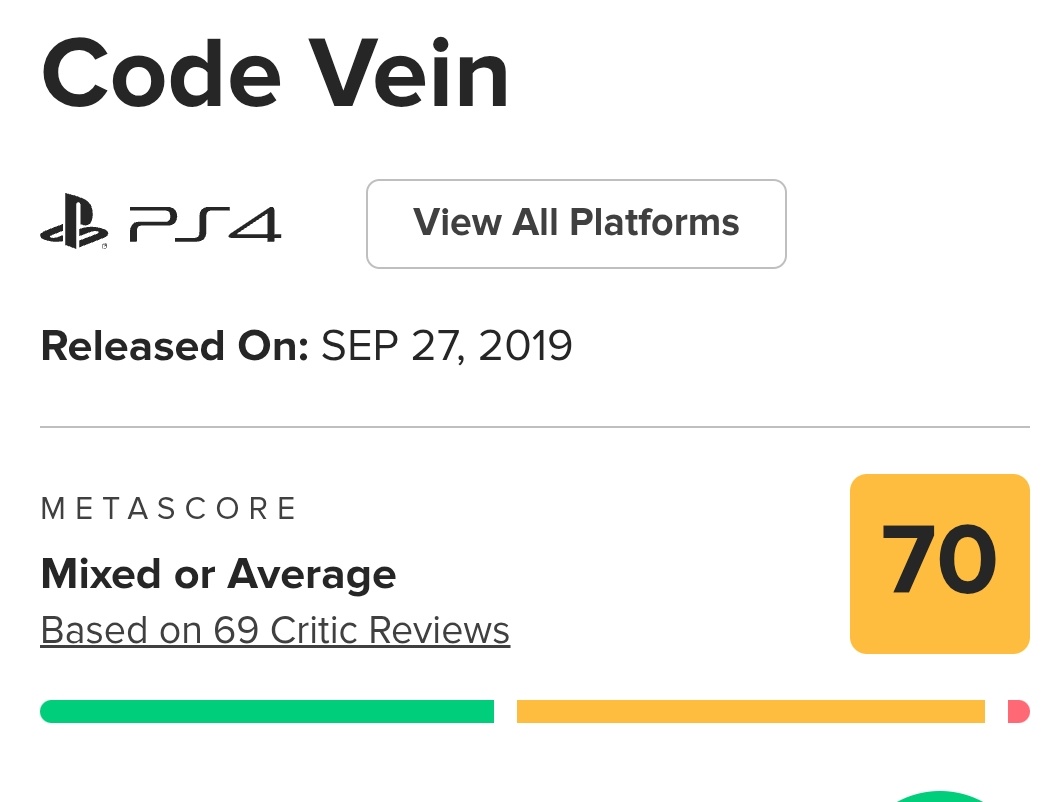Image resolution: width=1052 pixels, height=802 pixels.
Task: Select the yellow mixed reviews bar segment
Action: (750, 711)
